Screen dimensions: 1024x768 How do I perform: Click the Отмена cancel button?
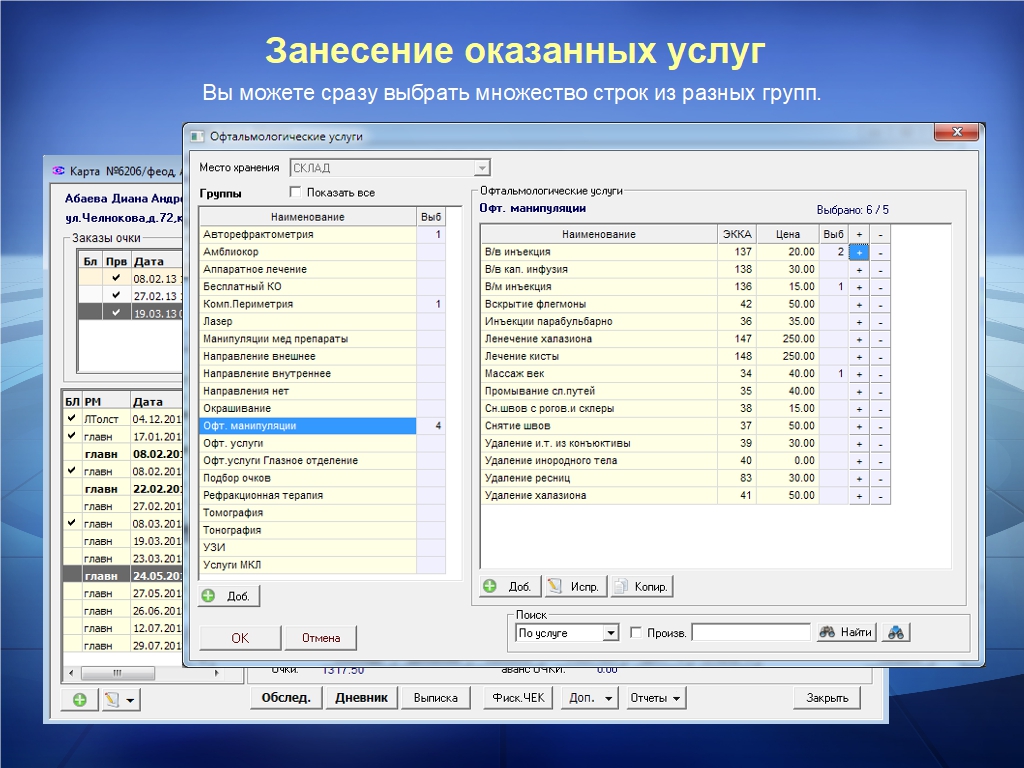pyautogui.click(x=320, y=638)
